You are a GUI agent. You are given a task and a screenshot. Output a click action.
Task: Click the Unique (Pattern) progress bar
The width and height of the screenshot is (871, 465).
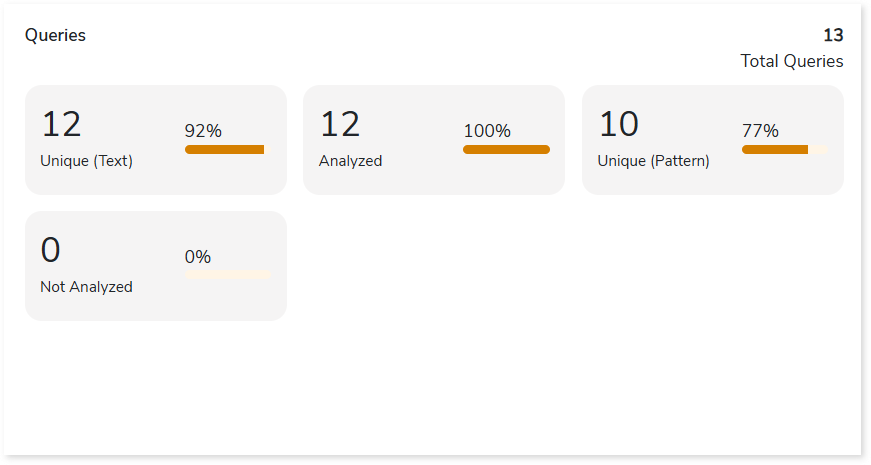(775, 150)
